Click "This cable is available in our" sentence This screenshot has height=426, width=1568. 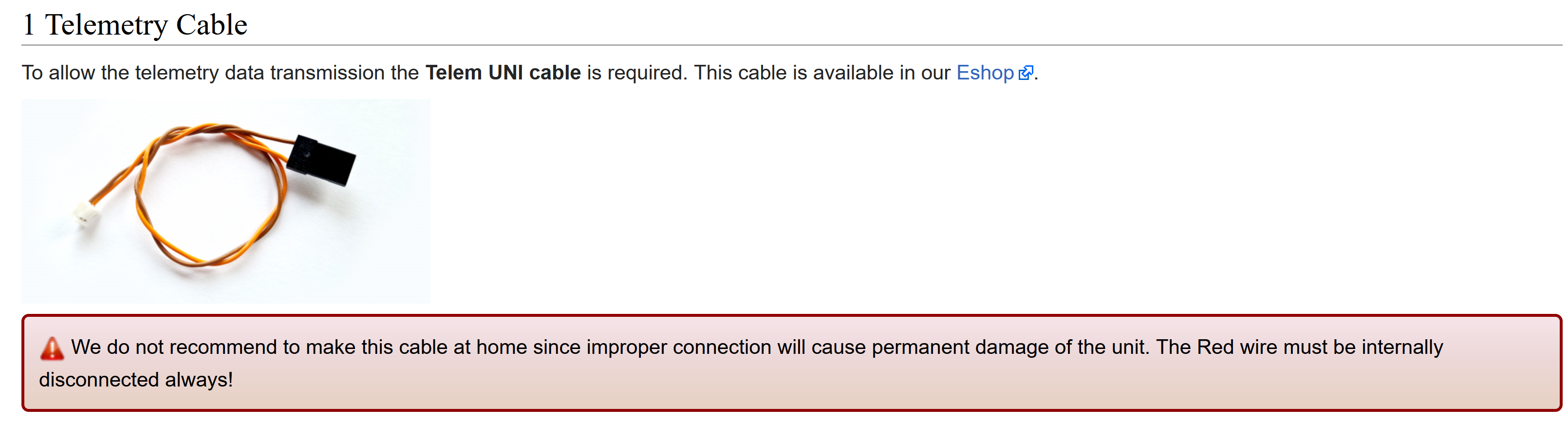point(822,73)
